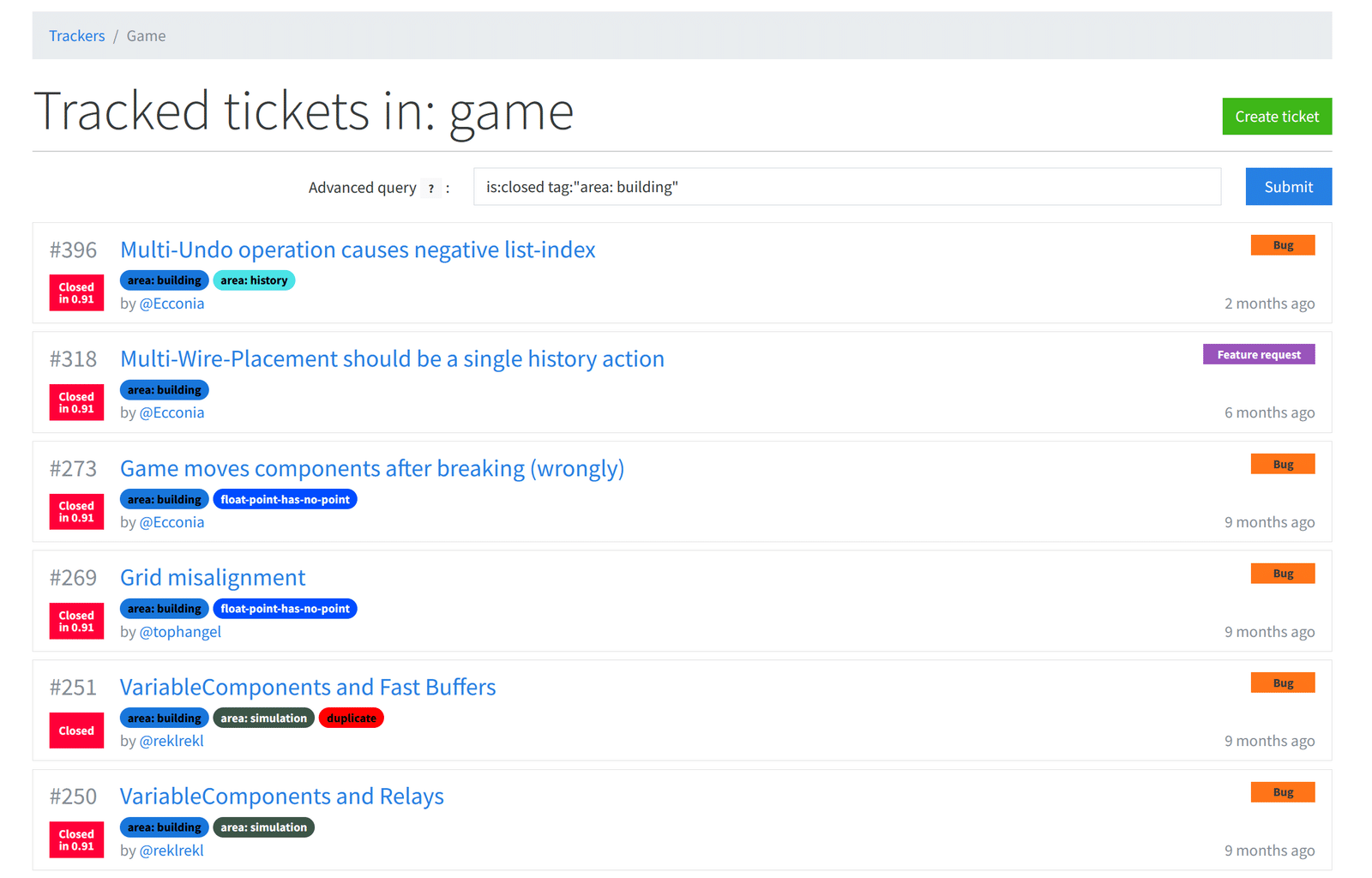Viewport: 1372px width, 878px height.
Task: Select the area: building tag on ticket #269
Action: [x=165, y=609]
